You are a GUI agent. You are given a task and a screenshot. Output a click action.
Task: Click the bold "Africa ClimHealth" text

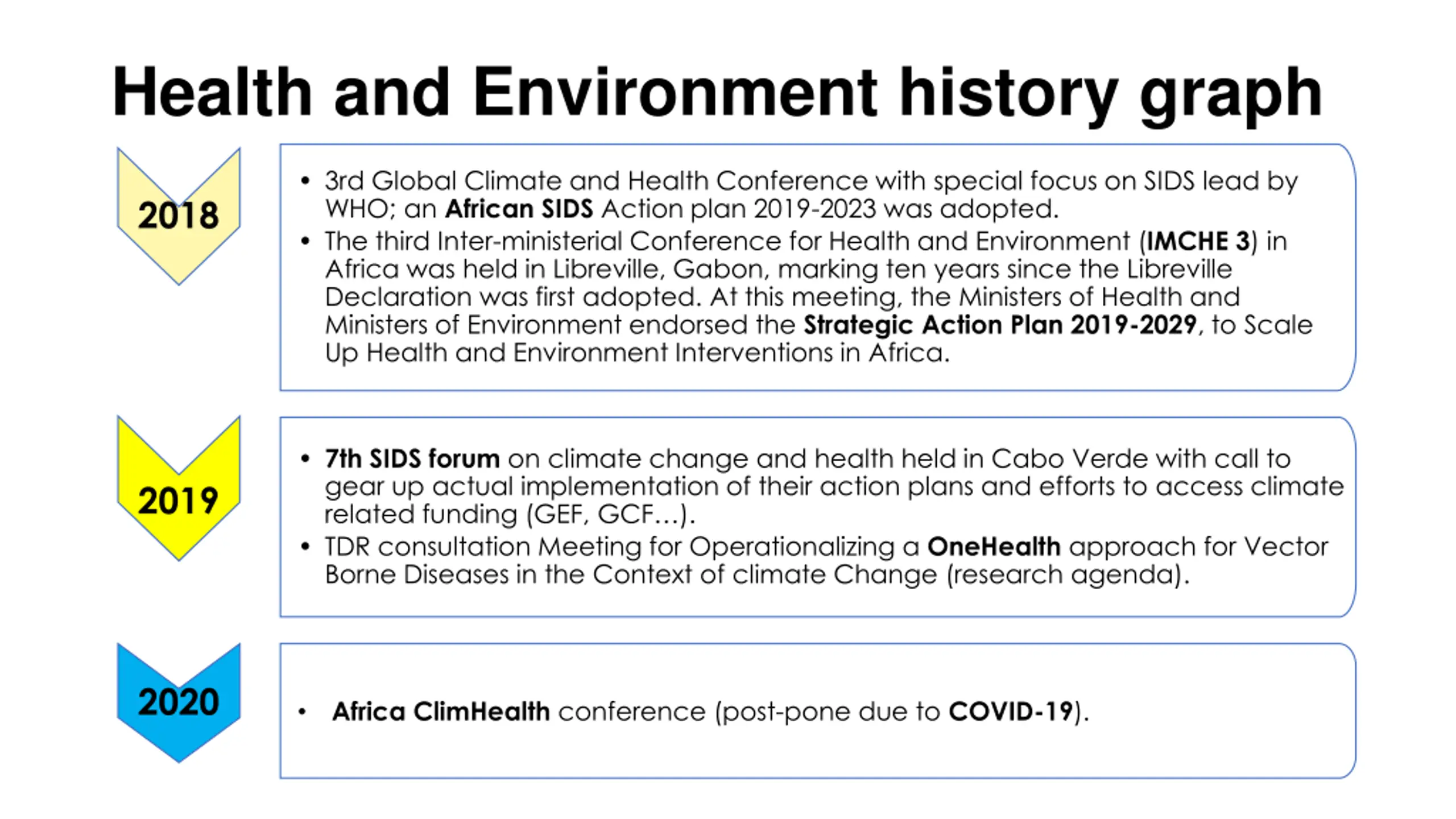click(441, 712)
